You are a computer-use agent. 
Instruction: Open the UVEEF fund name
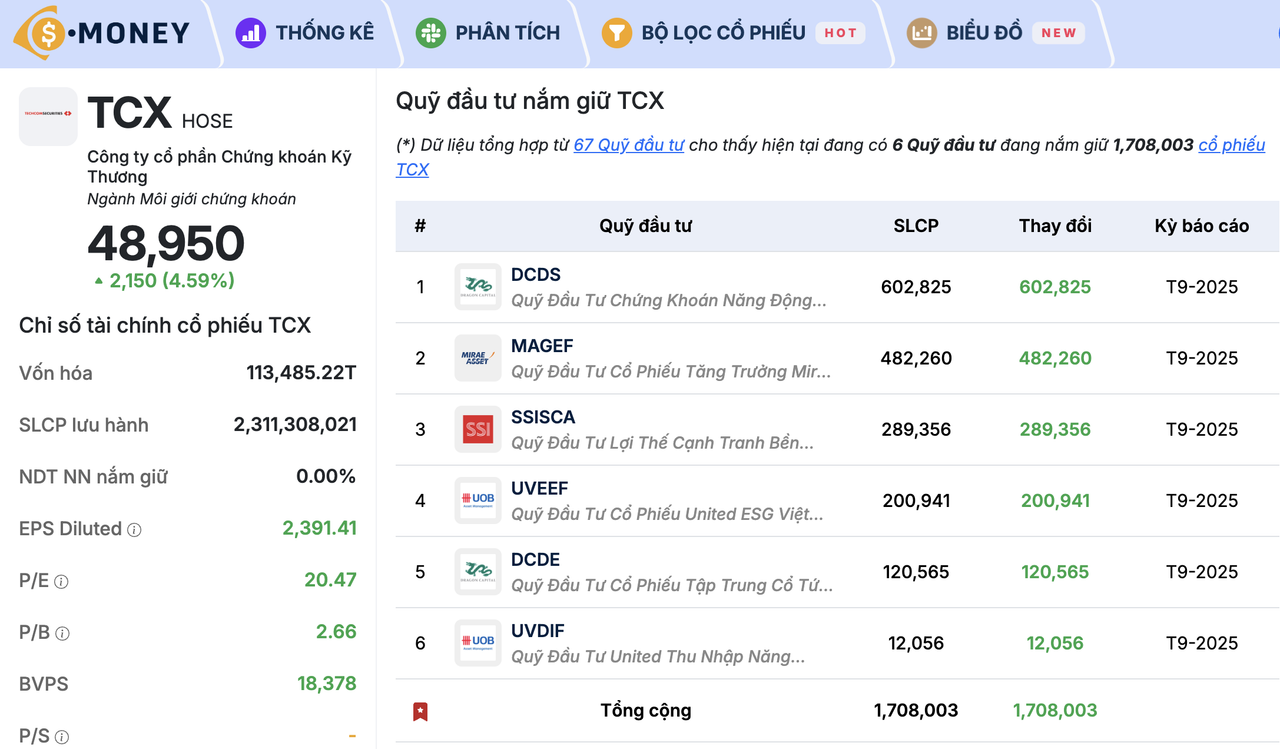tap(539, 488)
